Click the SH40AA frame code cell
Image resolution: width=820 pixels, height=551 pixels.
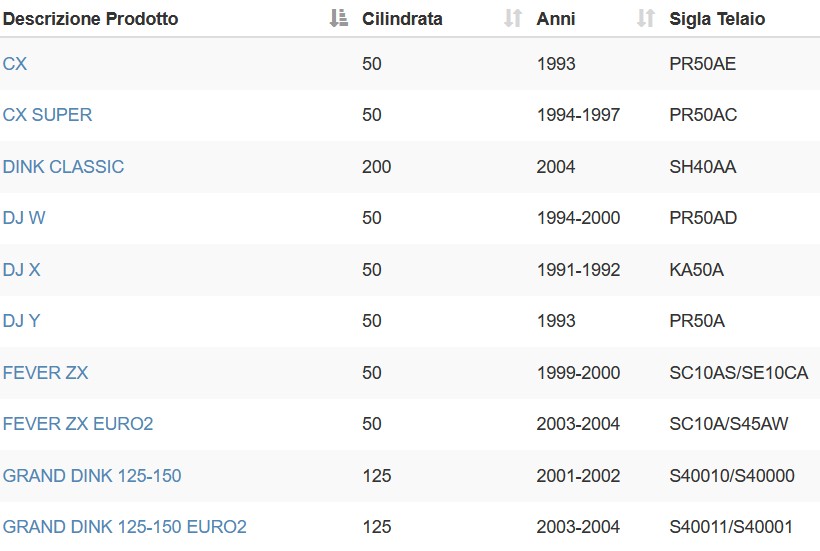pos(703,167)
